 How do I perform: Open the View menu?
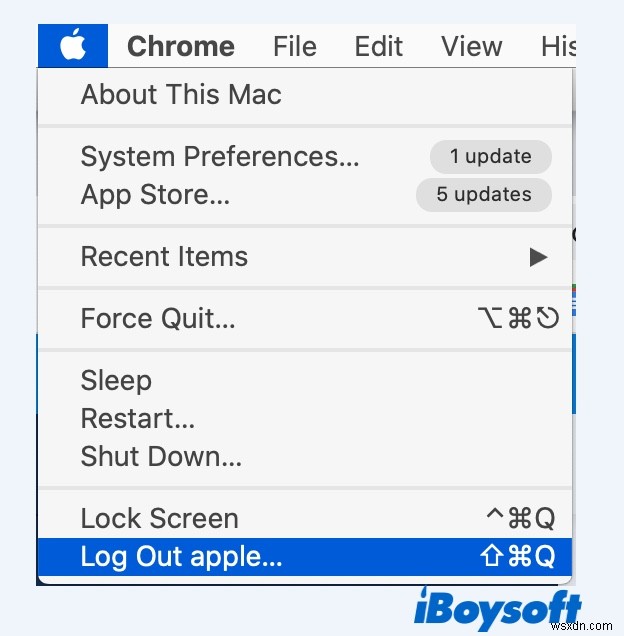tap(471, 46)
